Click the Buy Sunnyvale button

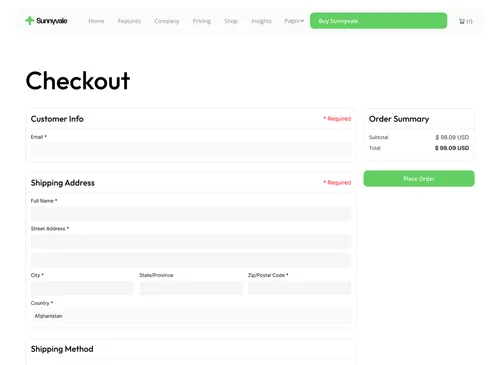(x=378, y=21)
